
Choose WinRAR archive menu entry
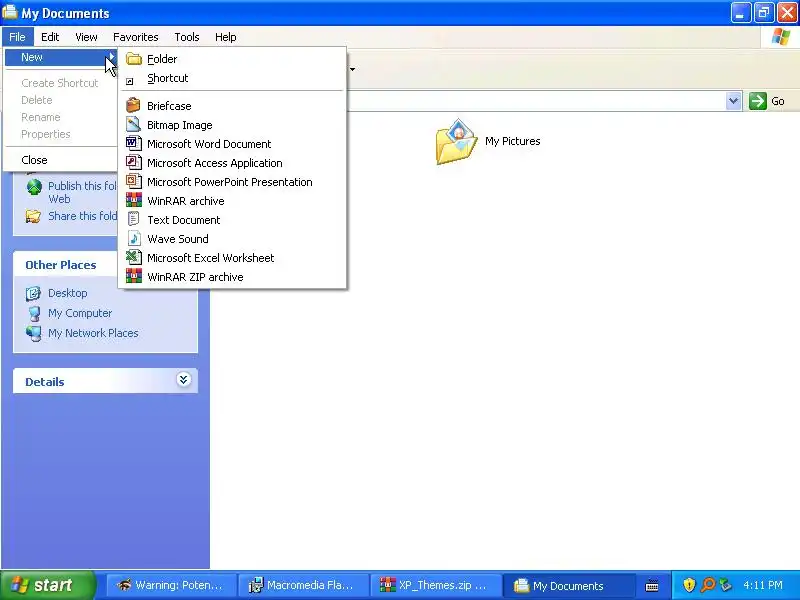point(233,201)
